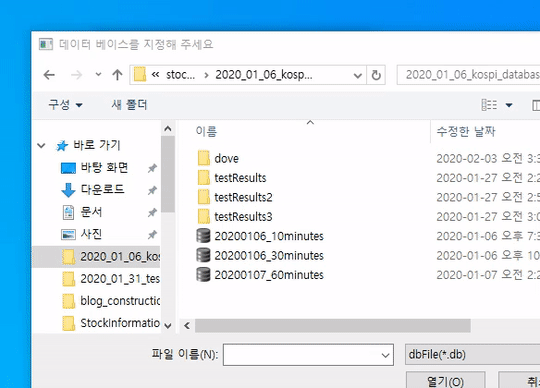Viewport: 540px width, 388px height.
Task: Click the dove folder icon
Action: click(204, 158)
